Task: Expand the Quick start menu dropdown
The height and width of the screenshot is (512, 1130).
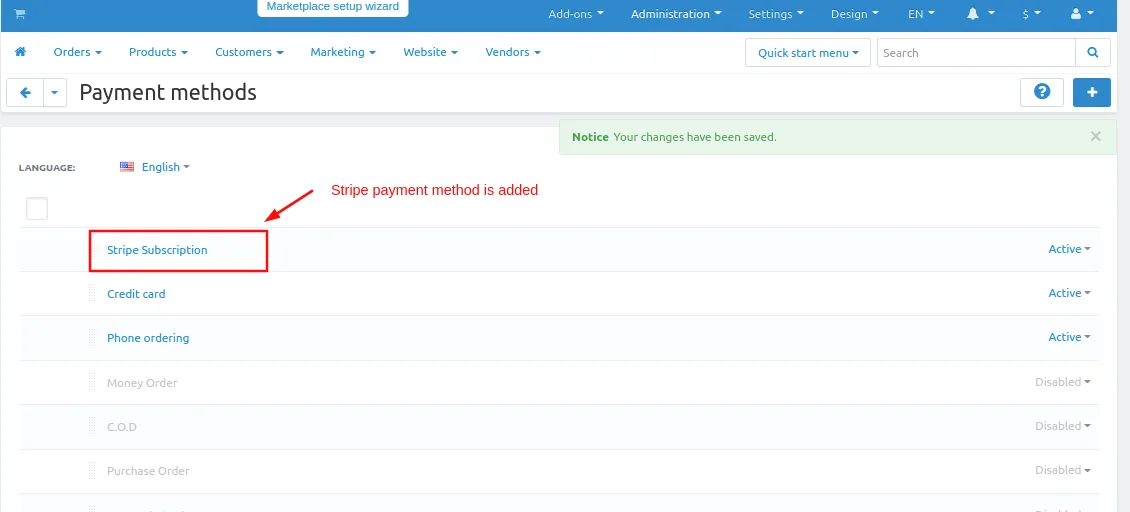Action: [x=808, y=53]
